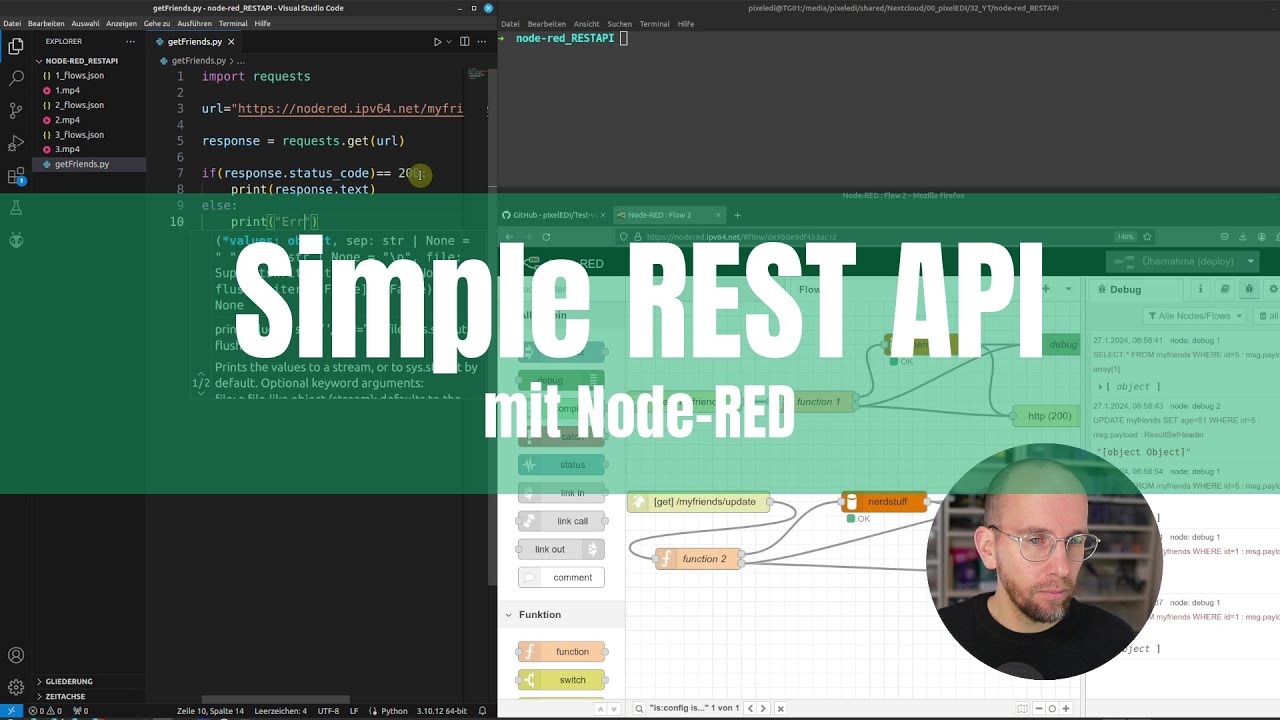Open a new Firefox tab
The image size is (1280, 720).
pyautogui.click(x=738, y=215)
